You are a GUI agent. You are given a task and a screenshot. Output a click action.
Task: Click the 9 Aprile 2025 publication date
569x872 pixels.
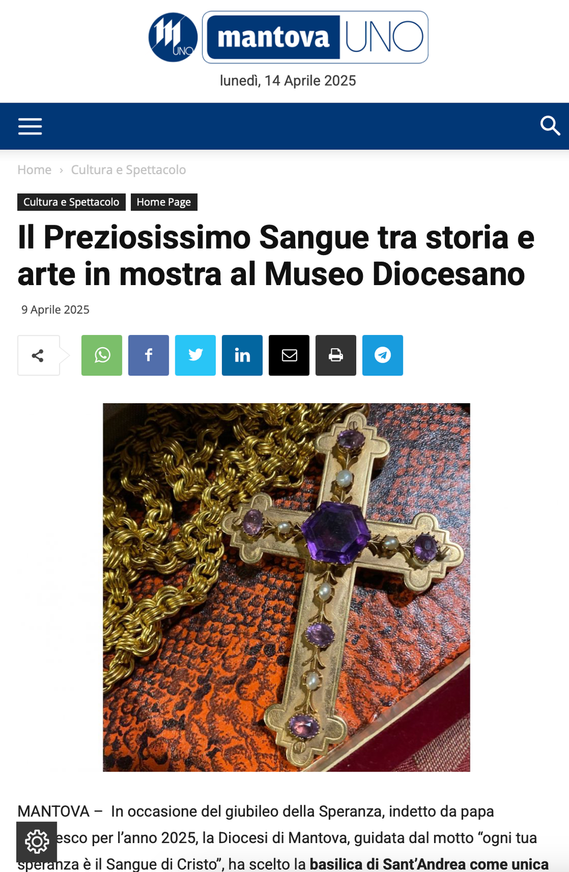pos(56,310)
